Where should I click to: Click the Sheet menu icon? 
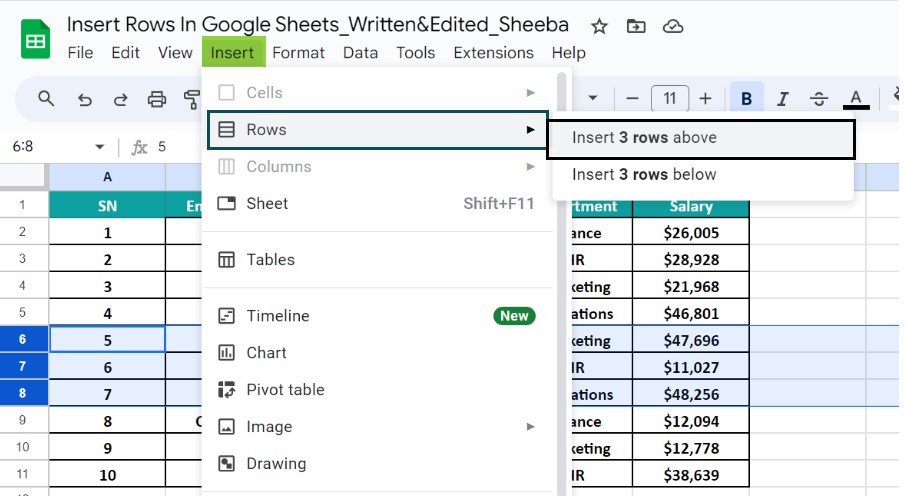(x=226, y=203)
